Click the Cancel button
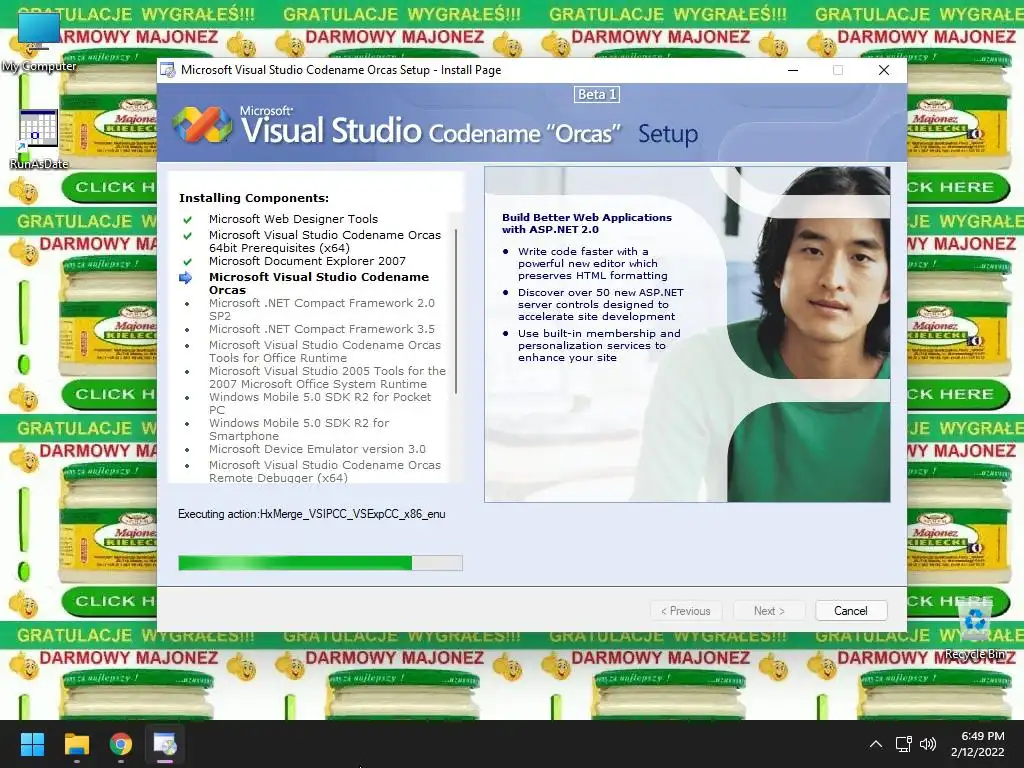Screen dimensions: 1024x768 tap(851, 611)
